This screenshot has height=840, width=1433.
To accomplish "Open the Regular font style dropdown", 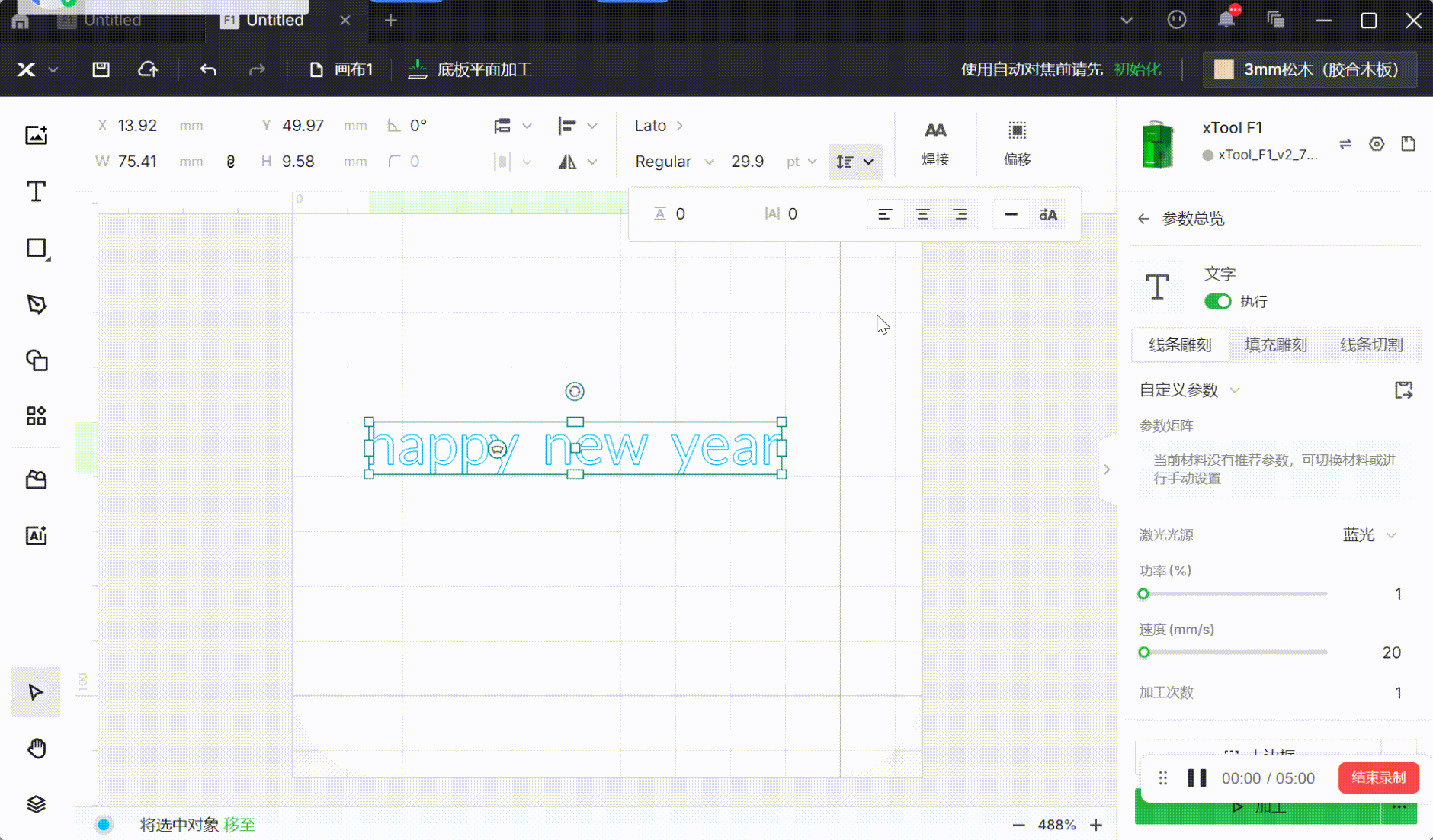I will (x=674, y=162).
